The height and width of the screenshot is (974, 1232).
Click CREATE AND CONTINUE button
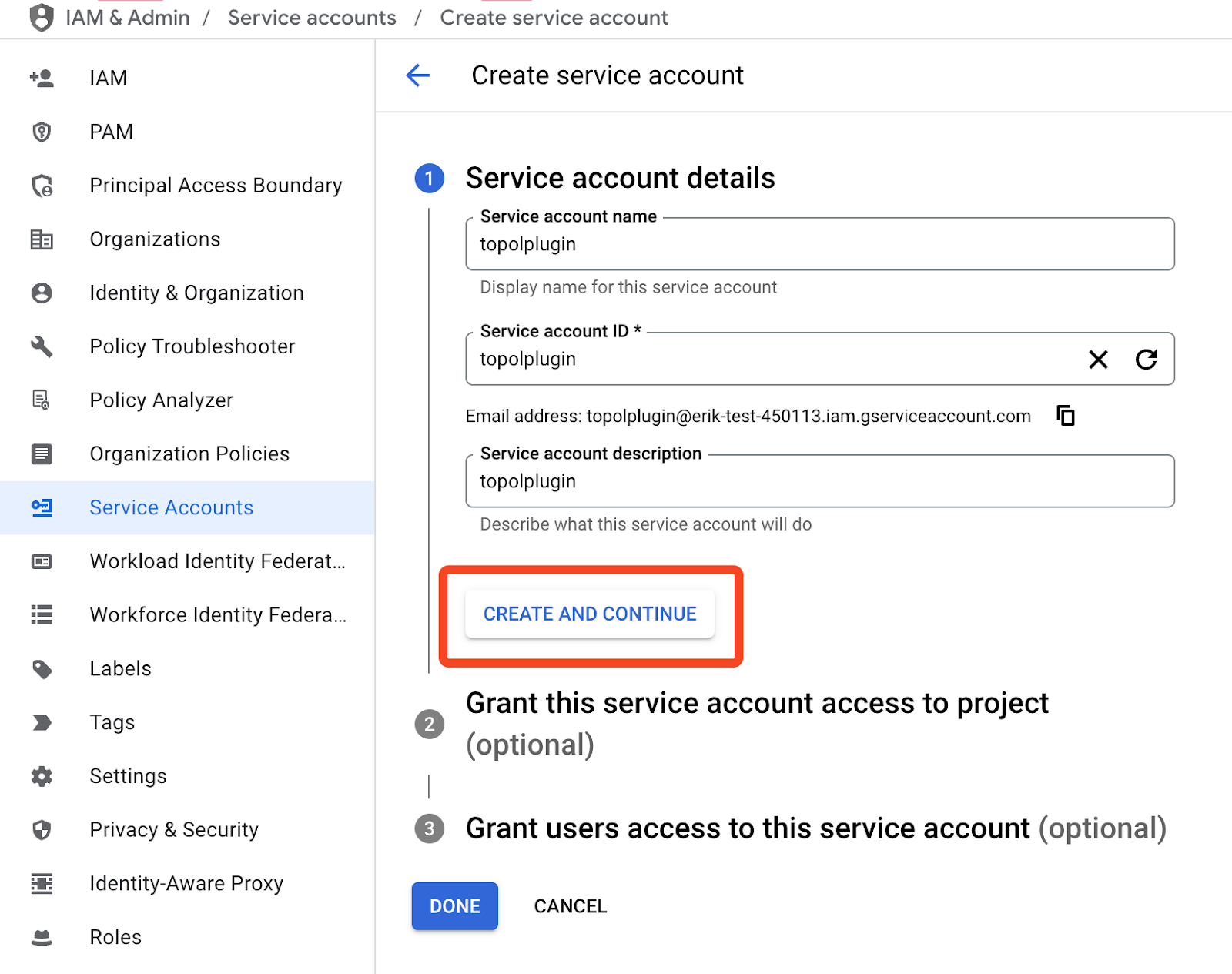(590, 614)
